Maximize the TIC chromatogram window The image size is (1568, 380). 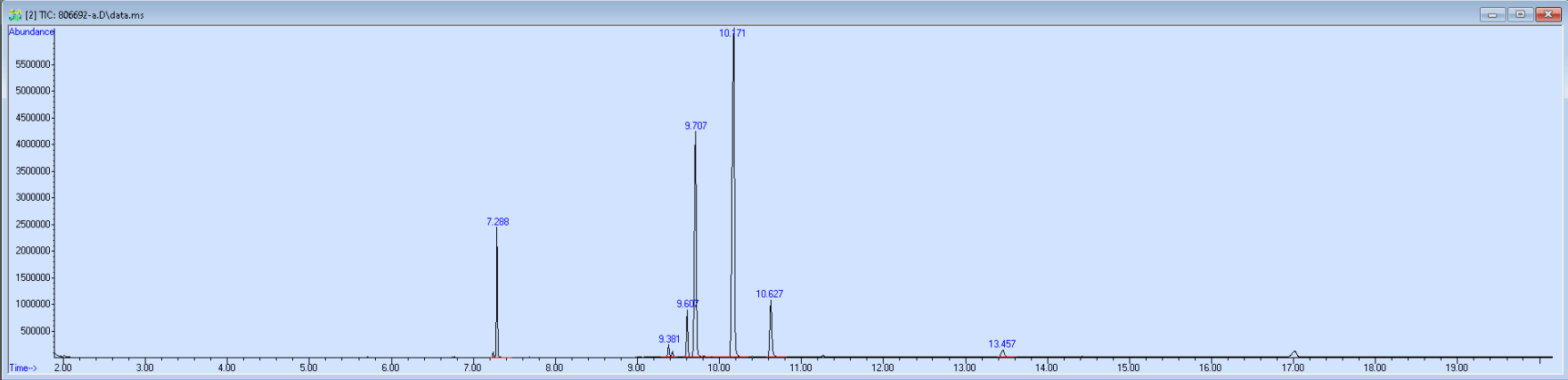pos(1520,14)
